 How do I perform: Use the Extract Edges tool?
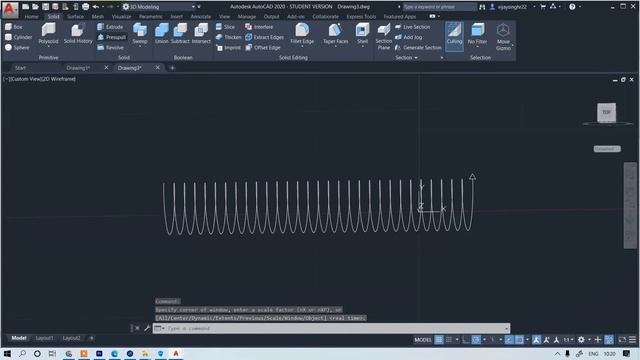pyautogui.click(x=264, y=37)
